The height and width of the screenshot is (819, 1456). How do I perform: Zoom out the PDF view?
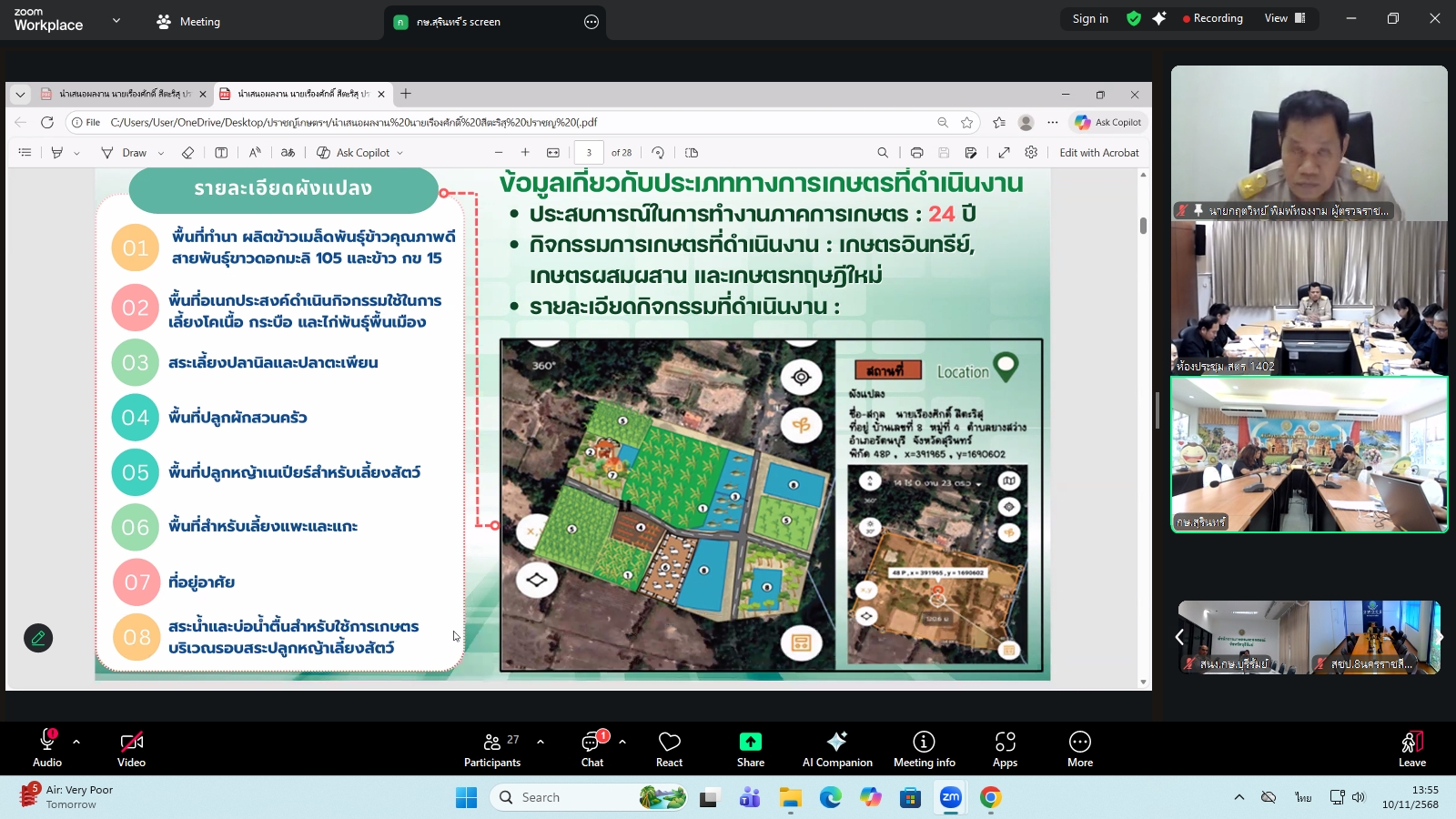[x=499, y=152]
